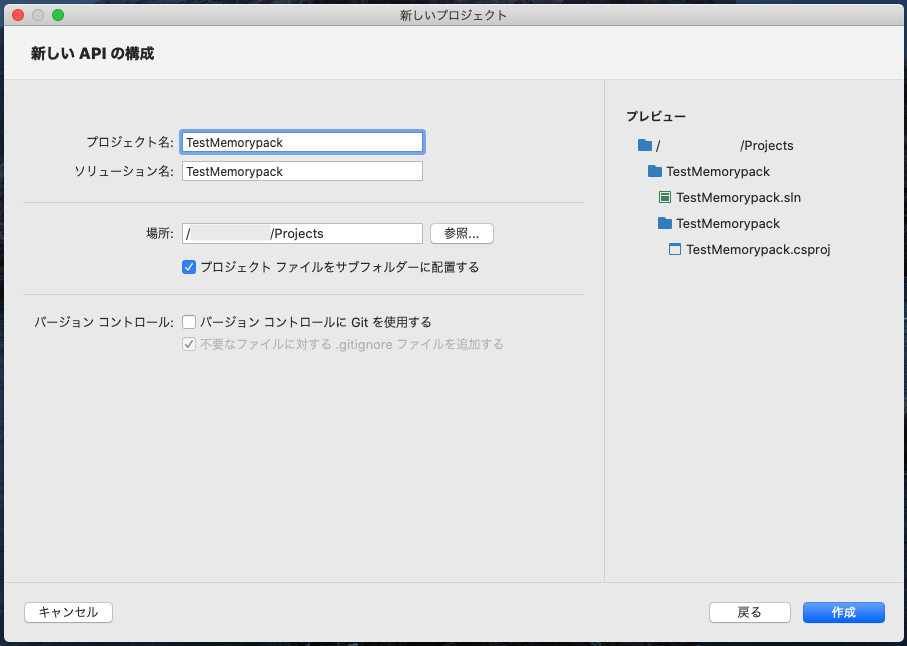Click the green zoom button of the dialog

57,15
